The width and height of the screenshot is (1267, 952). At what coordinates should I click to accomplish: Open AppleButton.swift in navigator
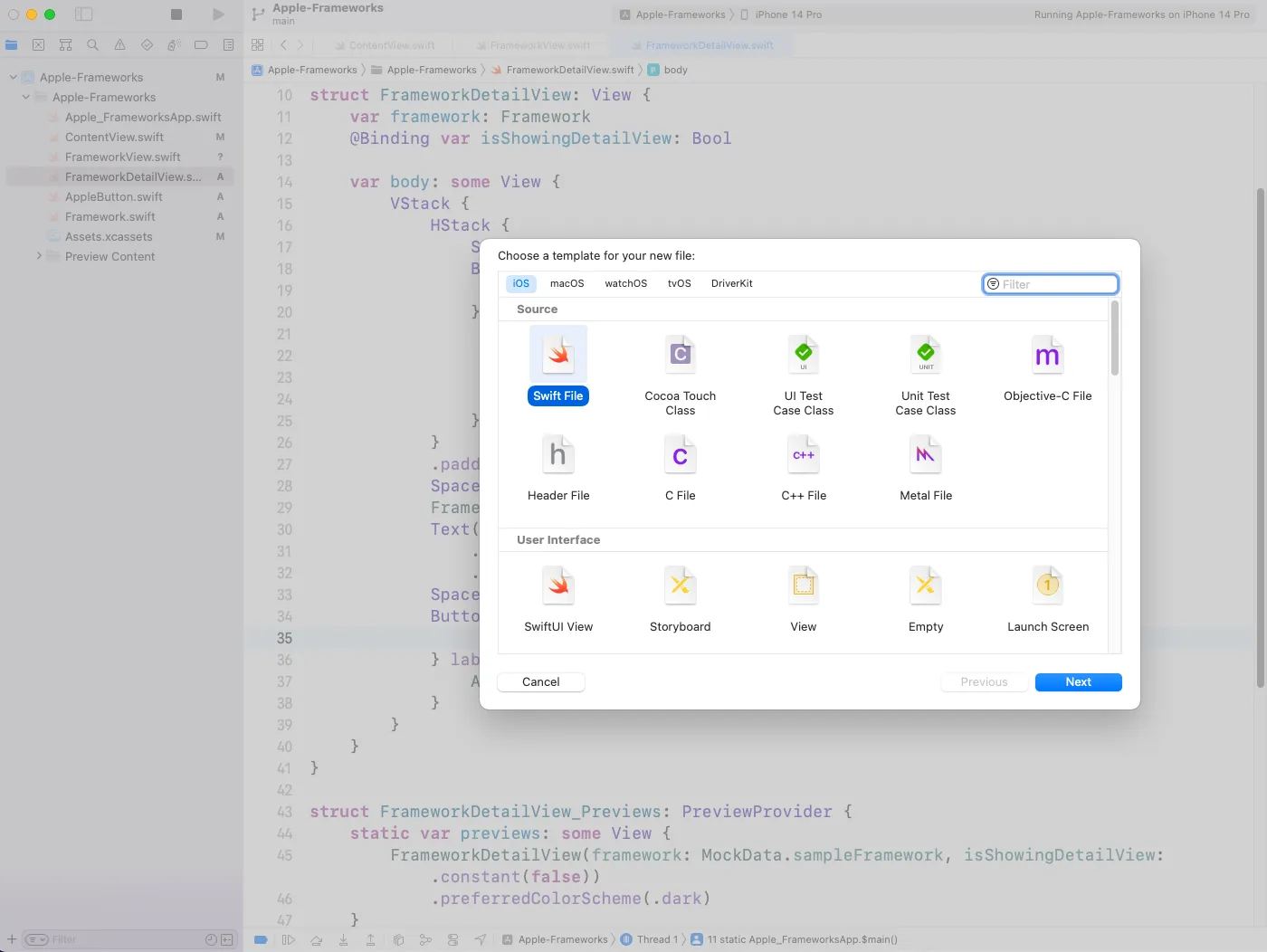coord(114,197)
